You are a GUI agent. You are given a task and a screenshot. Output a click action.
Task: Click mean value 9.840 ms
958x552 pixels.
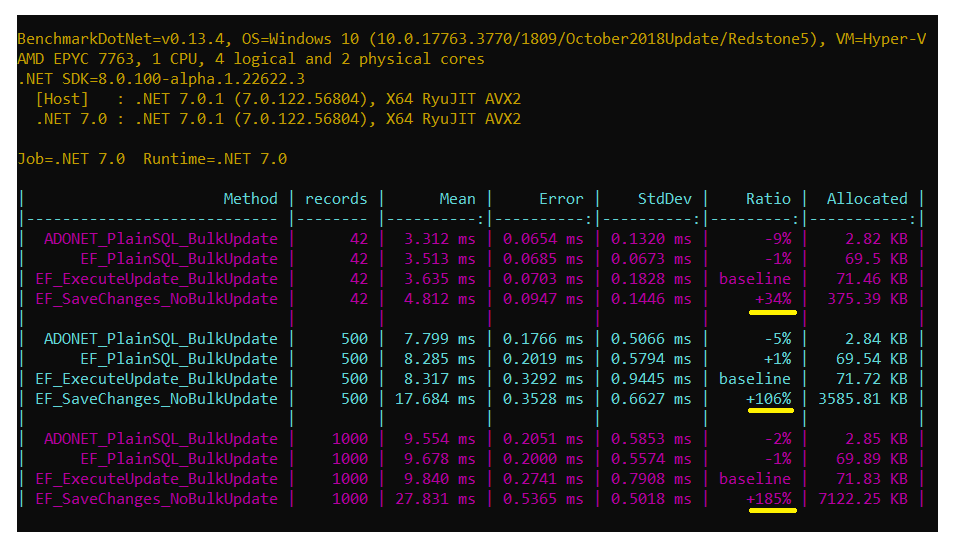pyautogui.click(x=439, y=479)
